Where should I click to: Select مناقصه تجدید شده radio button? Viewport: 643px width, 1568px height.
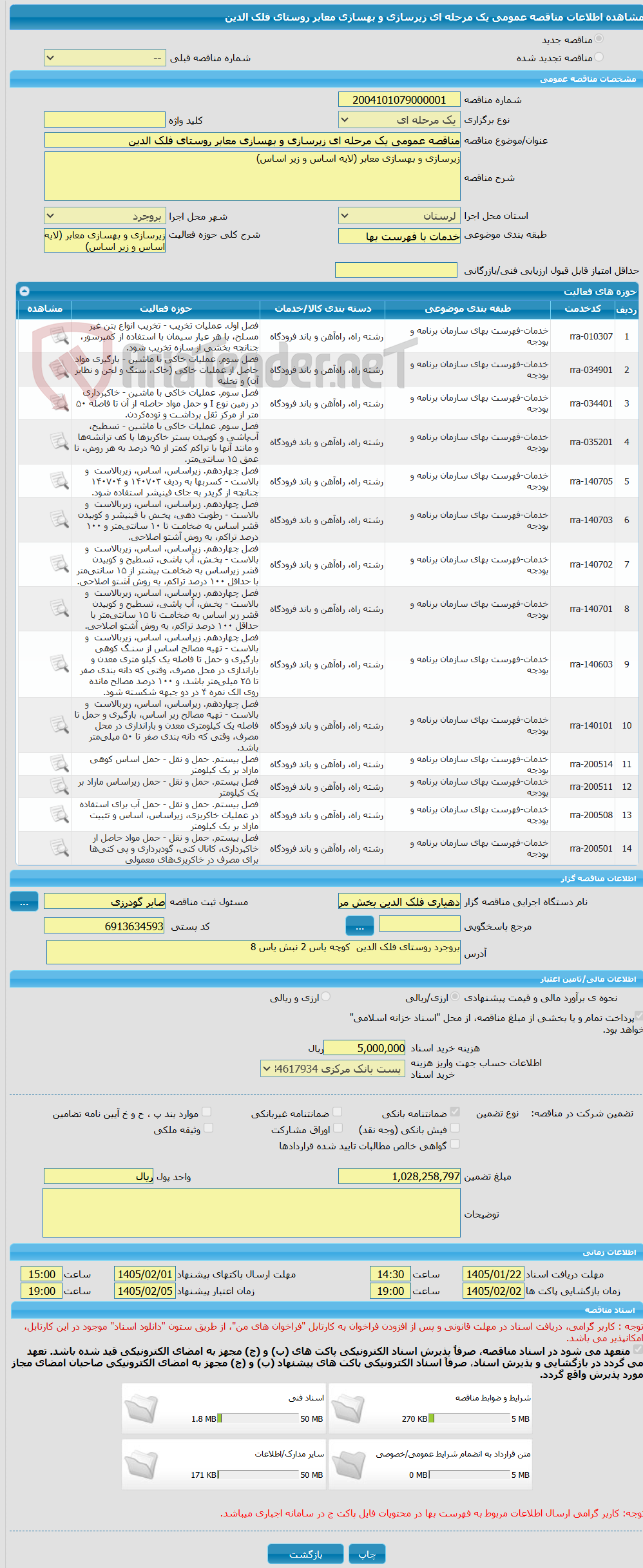tap(599, 57)
